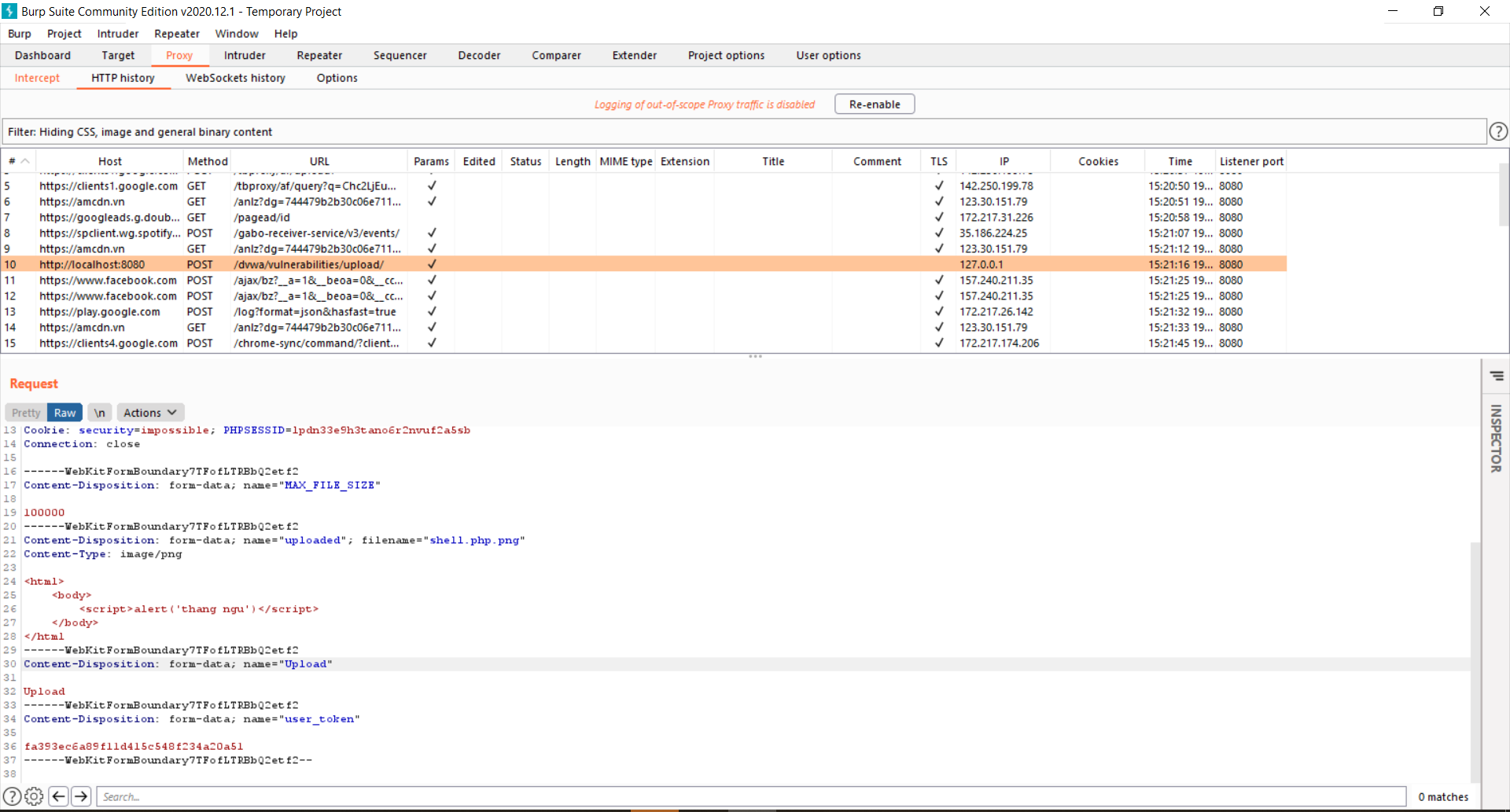
Task: Switch to the Dashboard tab
Action: coord(42,55)
